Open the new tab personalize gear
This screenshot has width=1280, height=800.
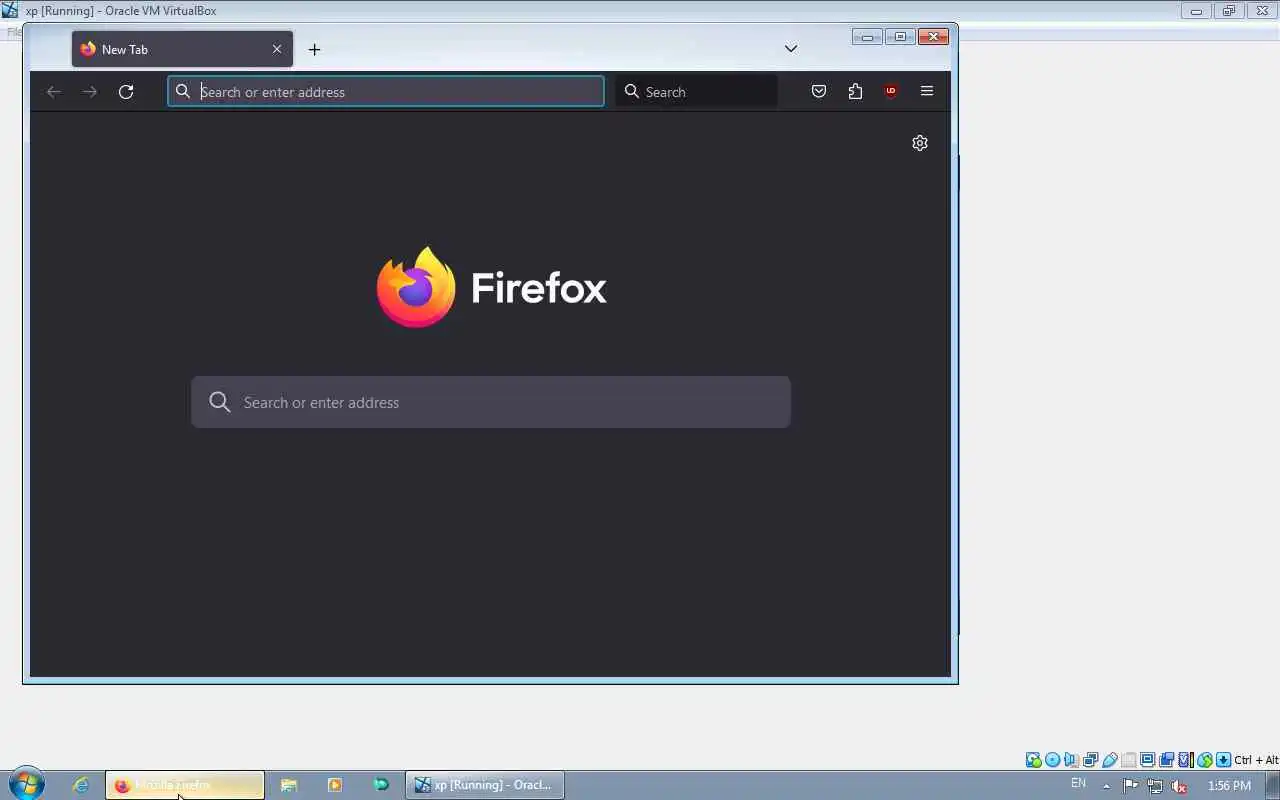click(920, 143)
